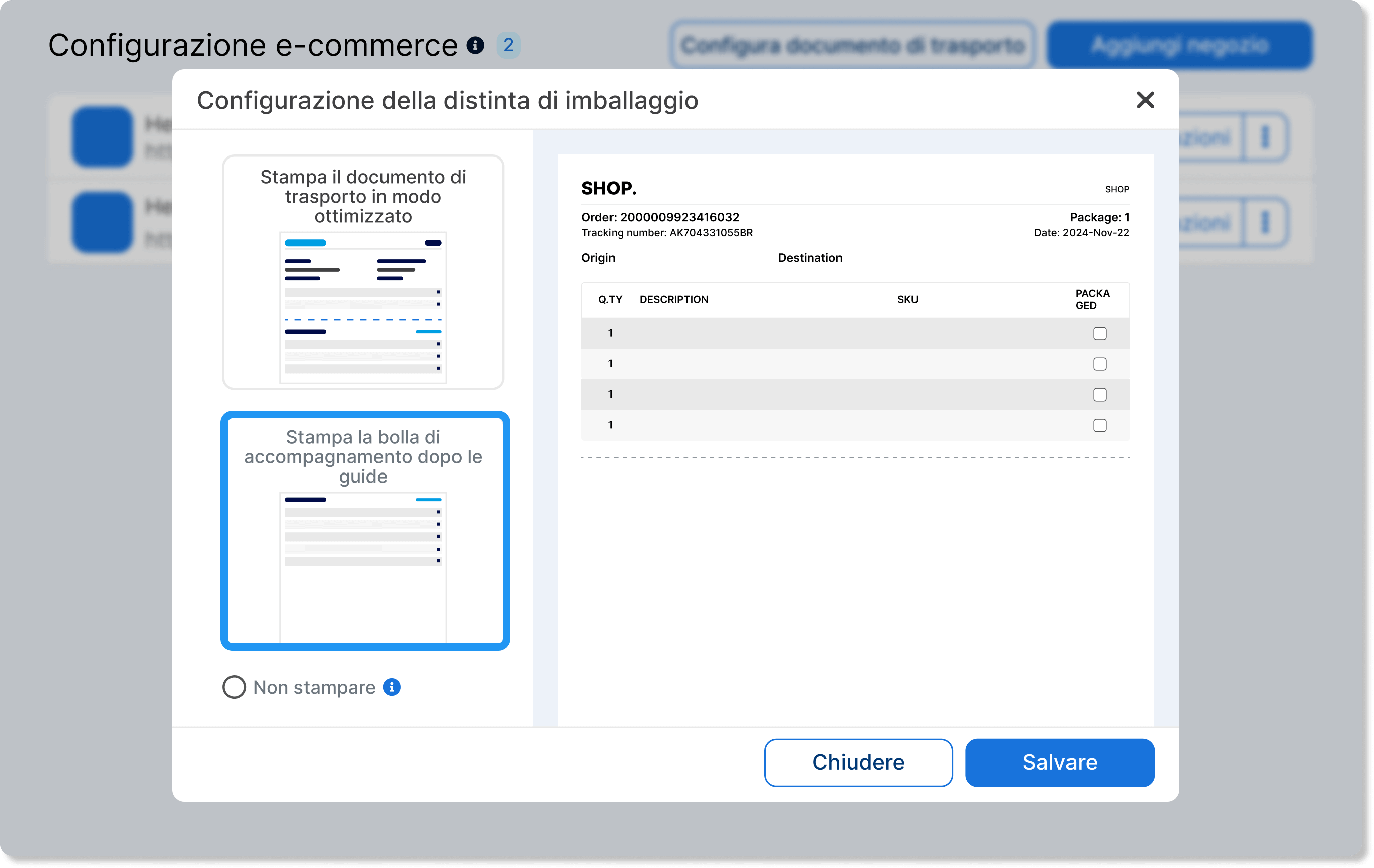This screenshot has width=1374, height=868.
Task: Check the Packaged box in the first row
Action: 1100,333
